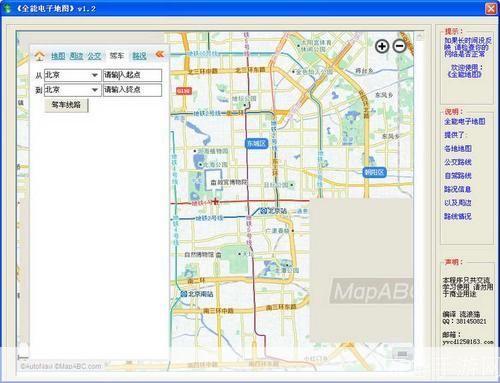The height and width of the screenshot is (383, 500).
Task: Click the zoom in plus icon
Action: pos(382,46)
